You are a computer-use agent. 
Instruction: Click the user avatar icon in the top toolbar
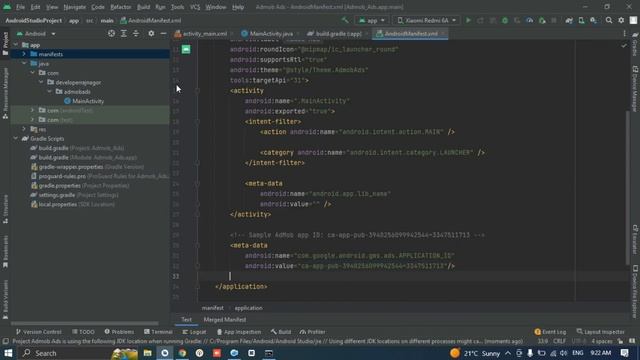(x=633, y=20)
